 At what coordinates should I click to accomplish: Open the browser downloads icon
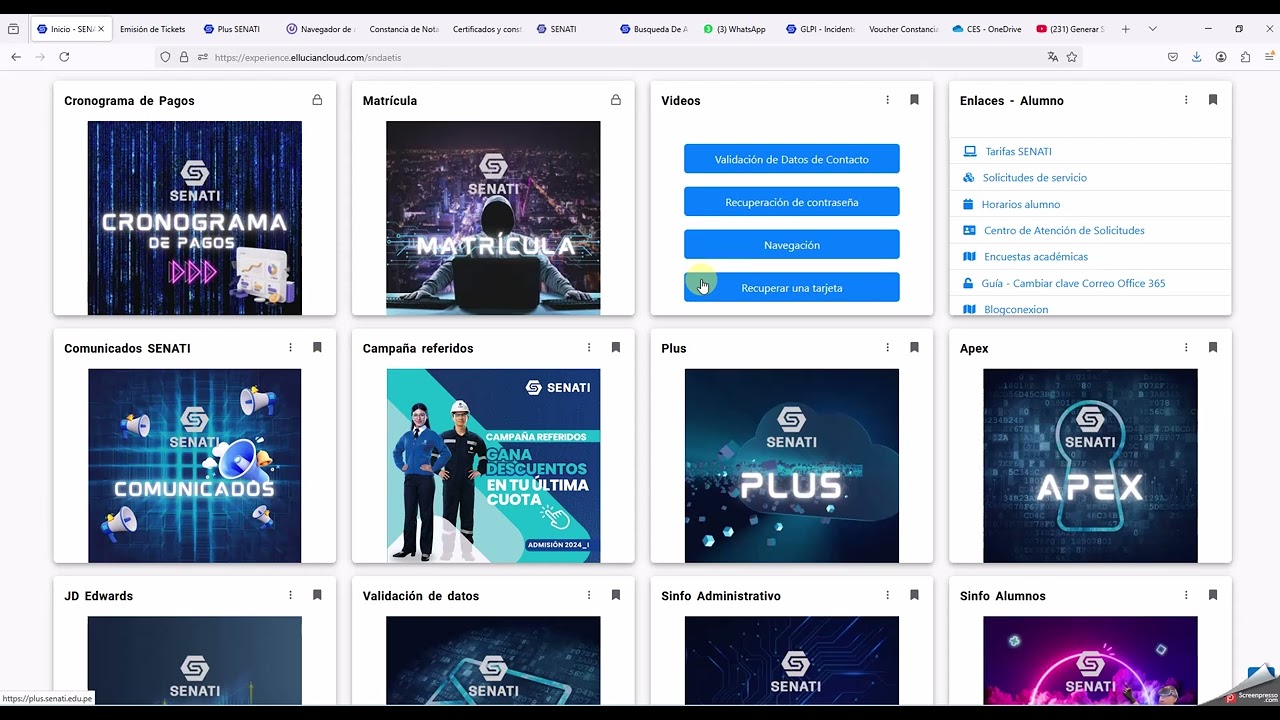point(1197,57)
